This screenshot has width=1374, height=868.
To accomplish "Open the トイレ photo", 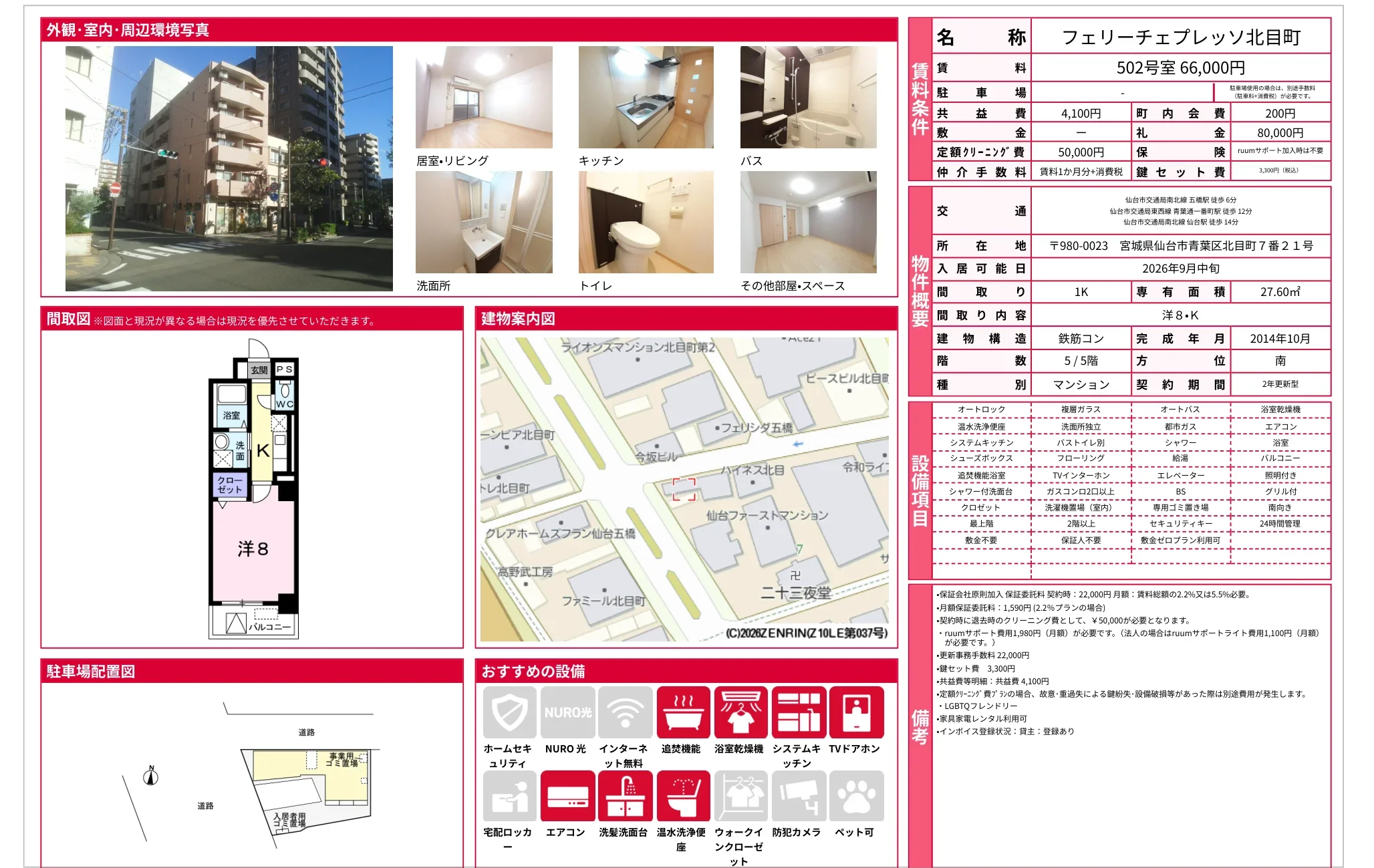I will tap(646, 222).
